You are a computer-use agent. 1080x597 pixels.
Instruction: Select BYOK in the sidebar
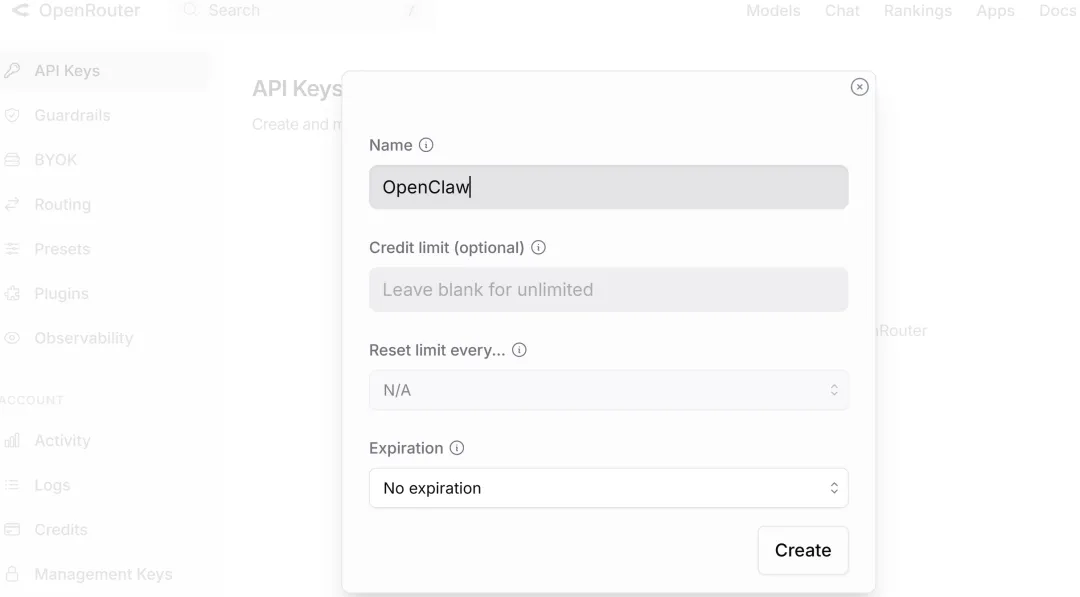(x=56, y=160)
